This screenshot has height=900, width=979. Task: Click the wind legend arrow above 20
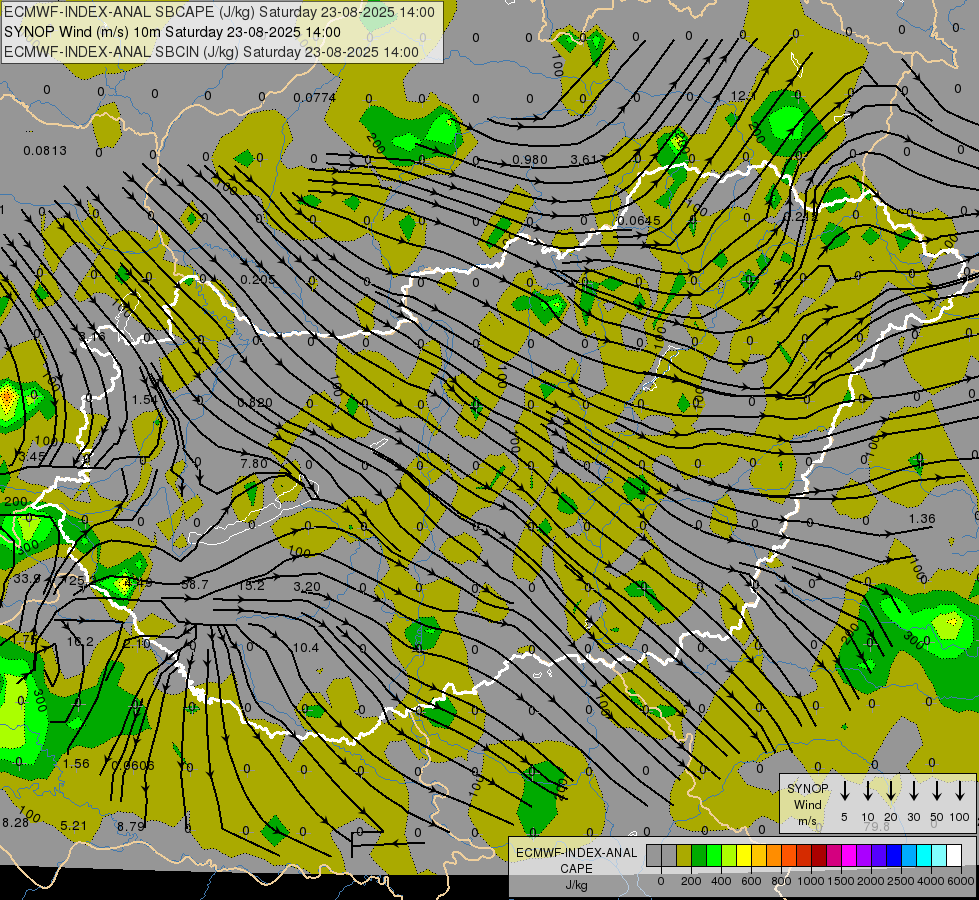click(890, 791)
